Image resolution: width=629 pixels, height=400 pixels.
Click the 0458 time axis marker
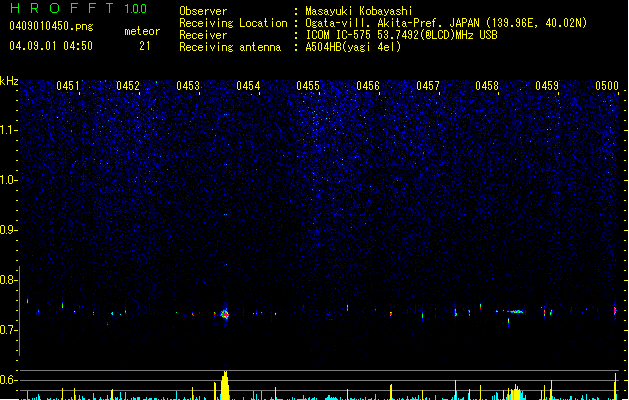(487, 86)
